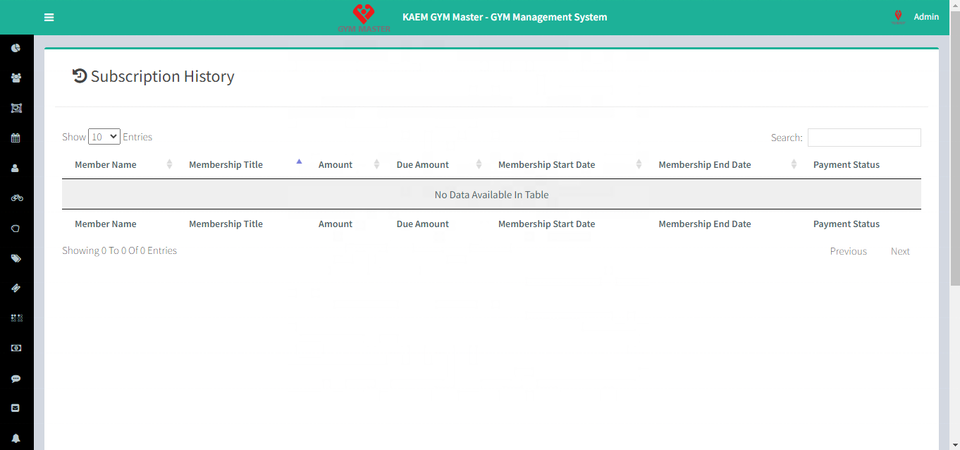Click the tags icon in sidebar
This screenshot has height=450, width=960.
(x=16, y=258)
